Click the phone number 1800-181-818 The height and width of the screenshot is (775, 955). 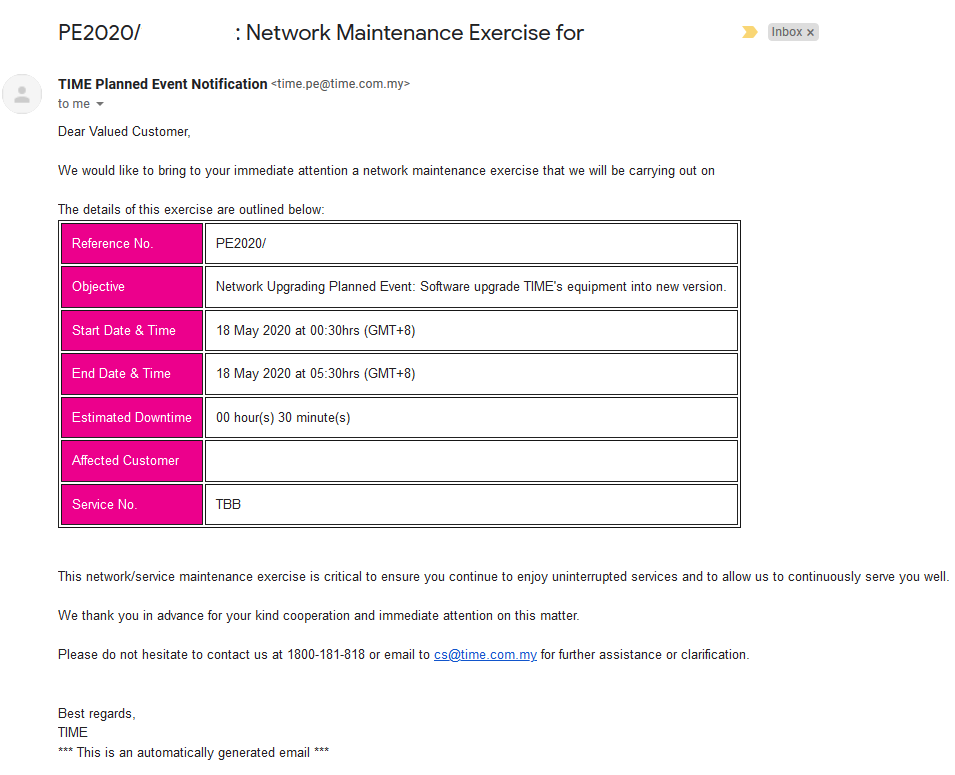point(326,654)
